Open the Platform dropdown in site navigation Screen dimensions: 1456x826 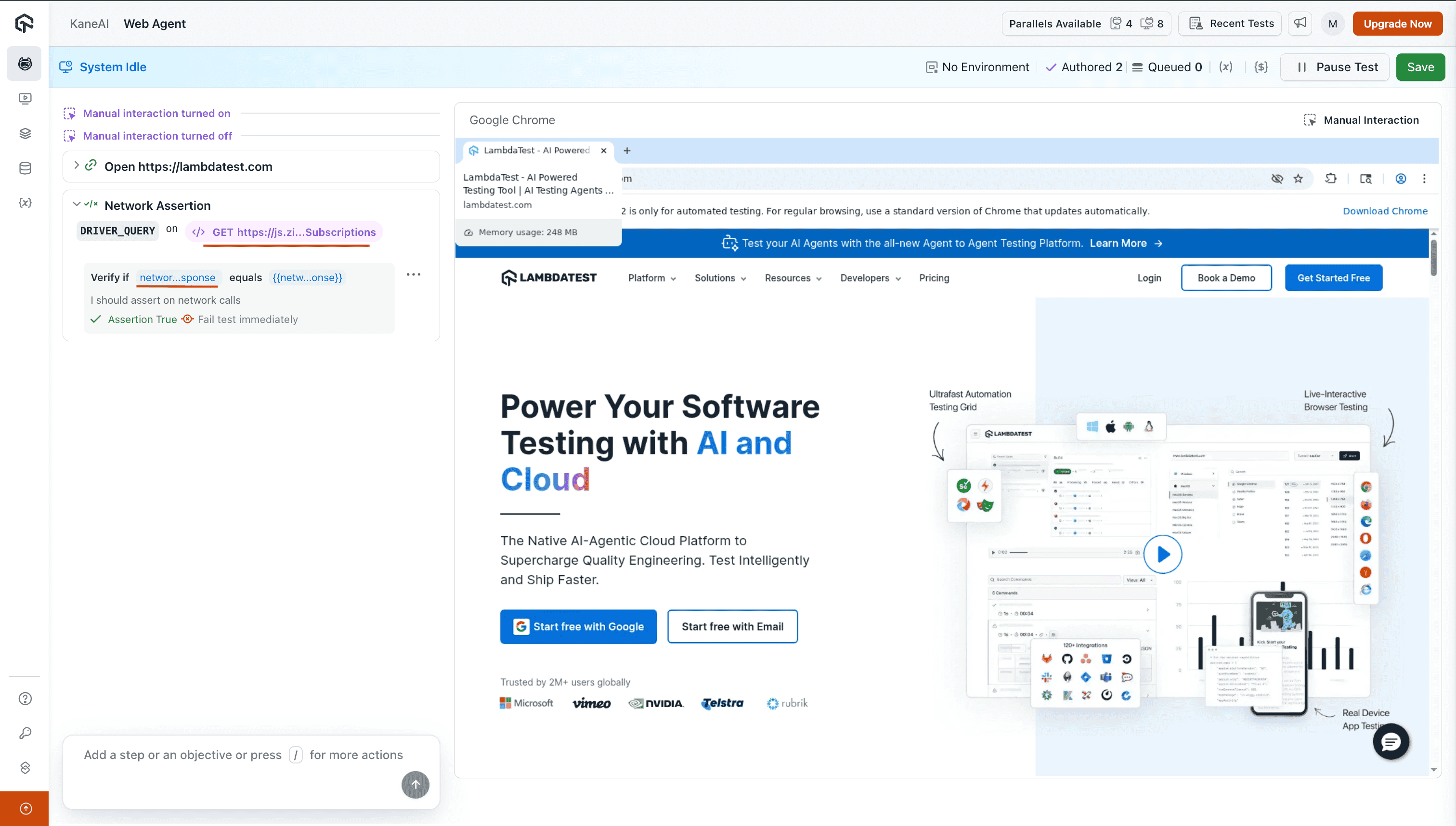651,278
